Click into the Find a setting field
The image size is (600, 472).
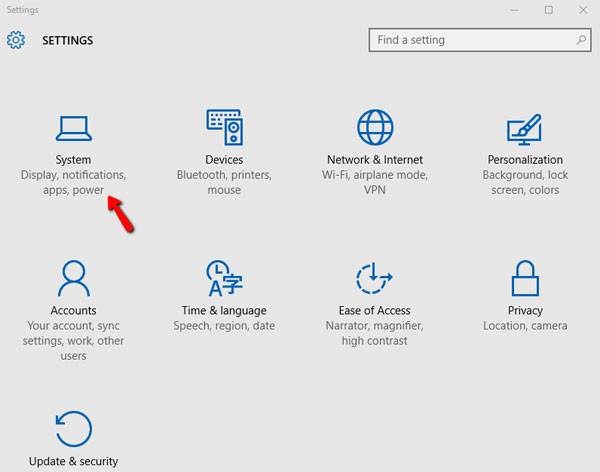480,40
